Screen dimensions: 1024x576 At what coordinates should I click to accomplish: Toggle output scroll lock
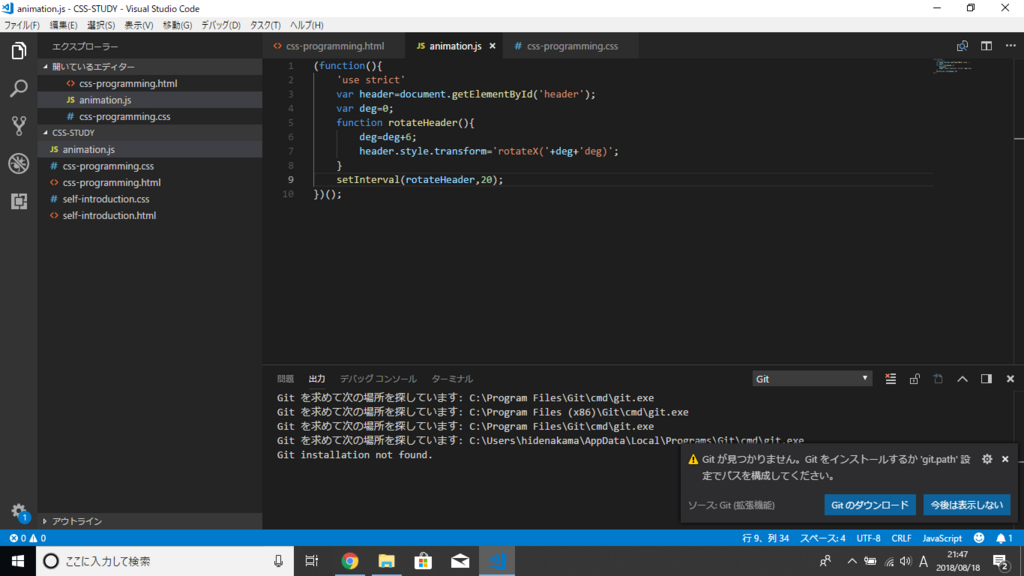coord(914,379)
